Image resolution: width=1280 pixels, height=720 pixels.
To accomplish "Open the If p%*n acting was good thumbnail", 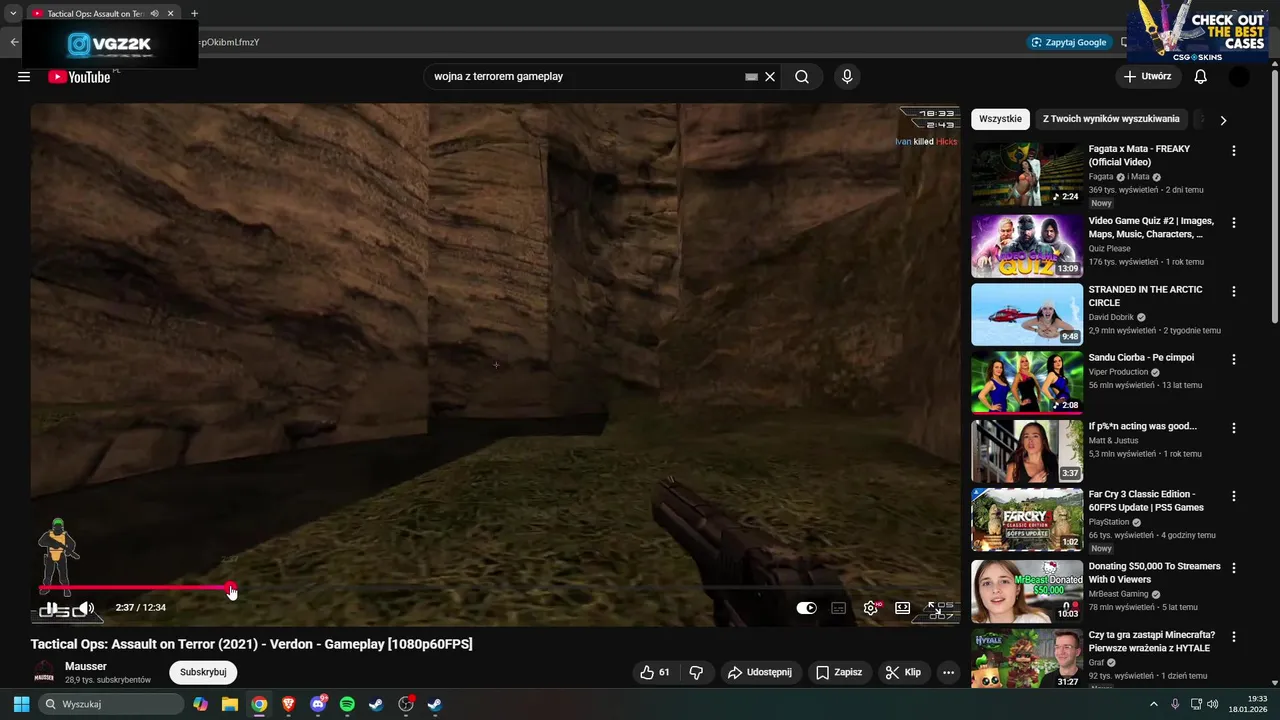I will pos(1027,451).
